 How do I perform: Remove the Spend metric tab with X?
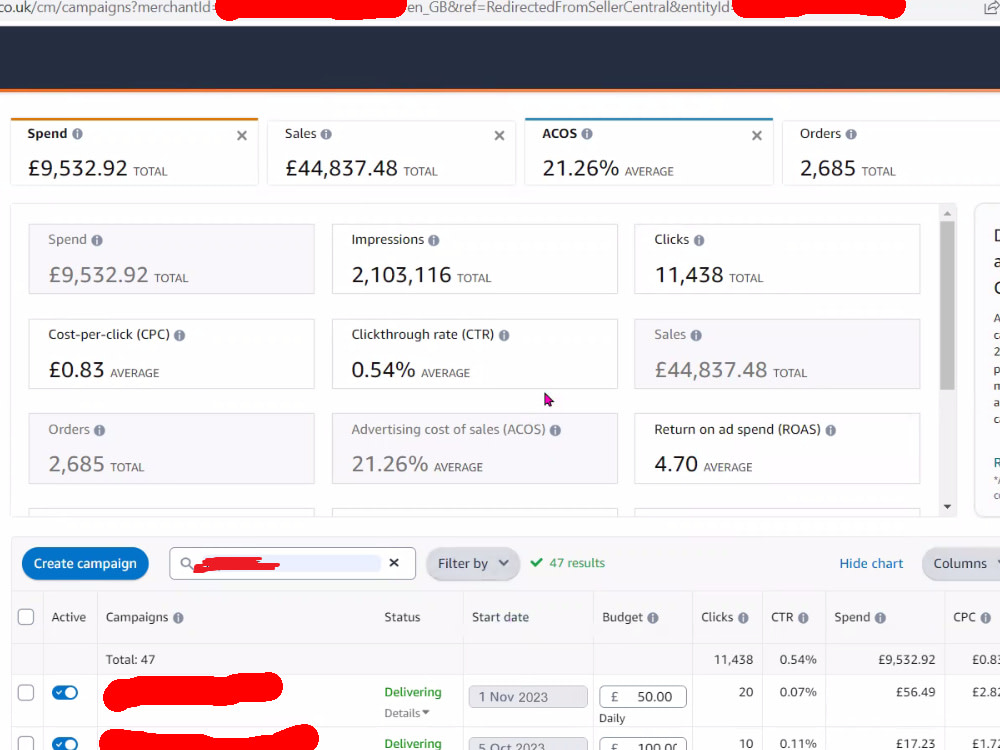coord(242,135)
